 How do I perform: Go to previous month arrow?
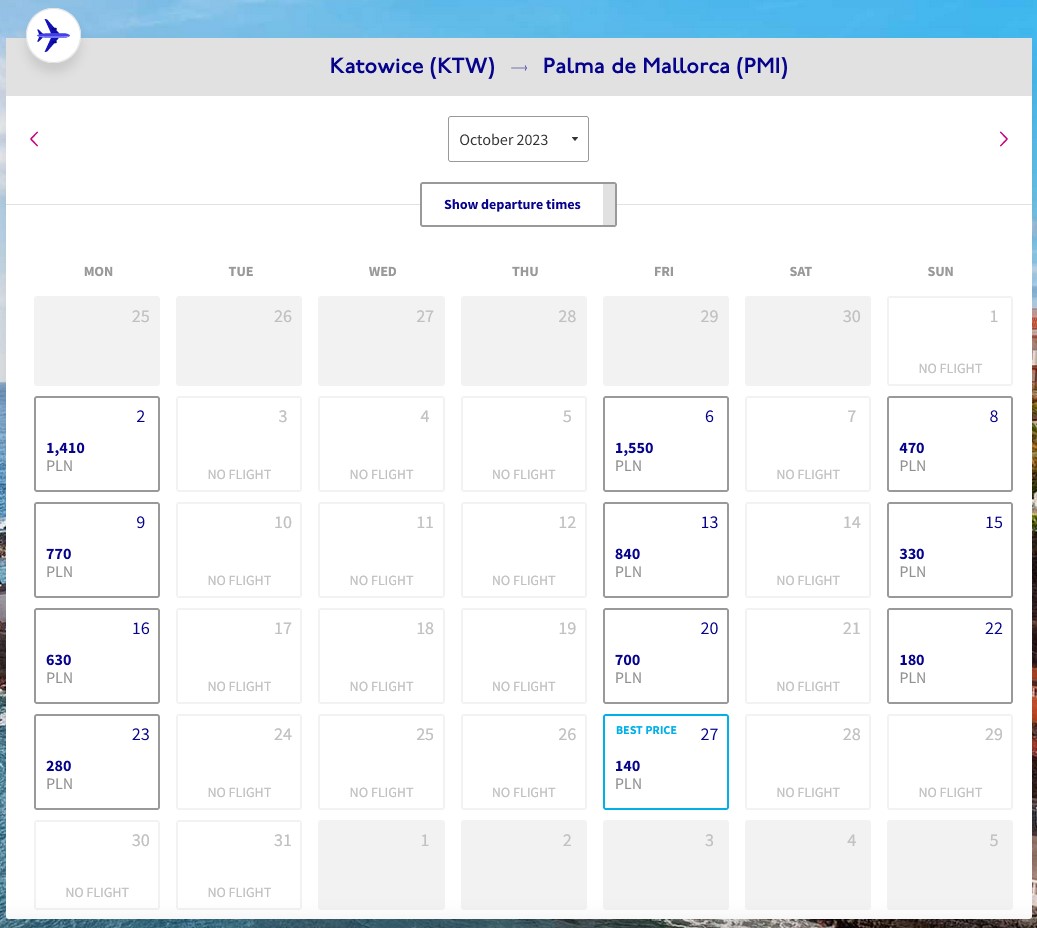pos(34,139)
